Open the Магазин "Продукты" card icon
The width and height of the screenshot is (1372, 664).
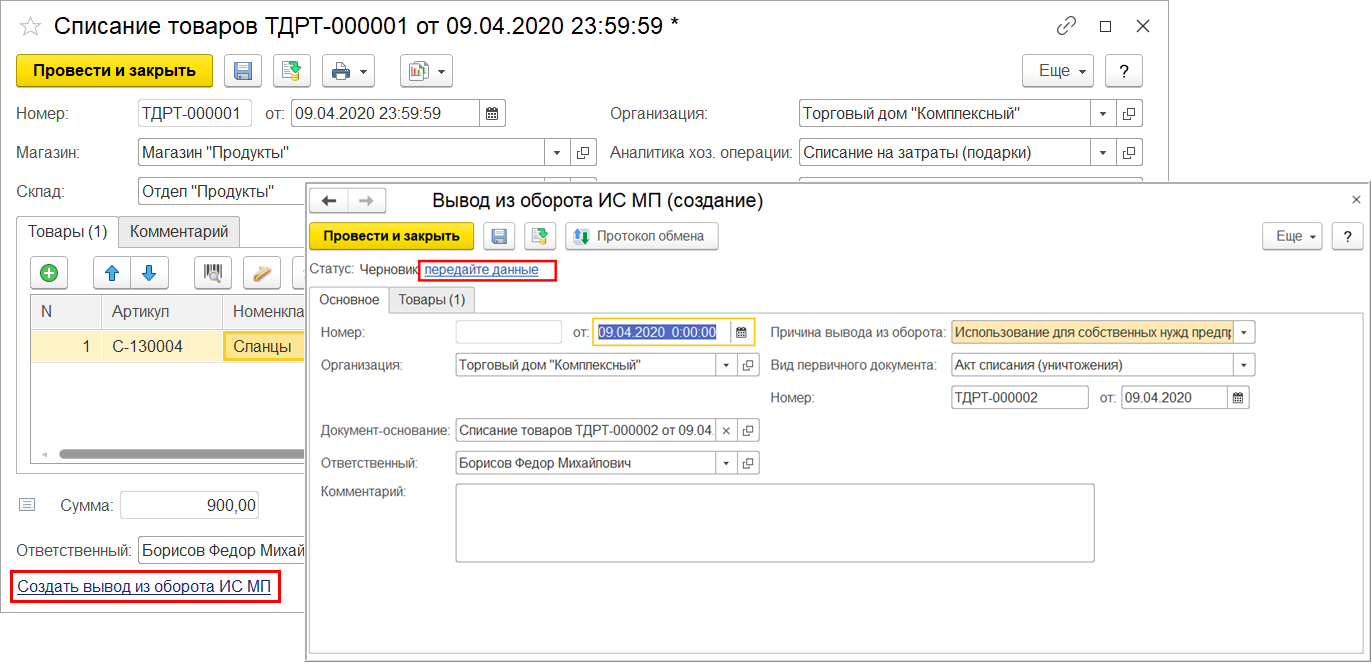pyautogui.click(x=583, y=153)
